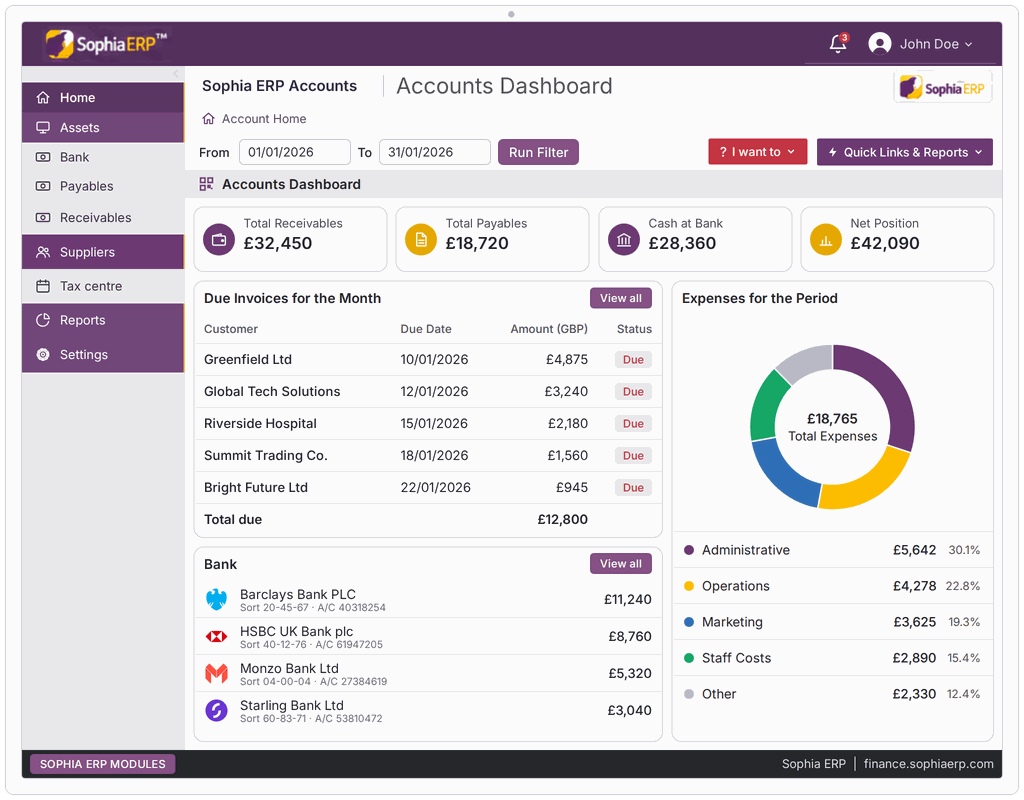This screenshot has width=1024, height=800.
Task: Click the Starling Bank purple logo
Action: click(216, 710)
